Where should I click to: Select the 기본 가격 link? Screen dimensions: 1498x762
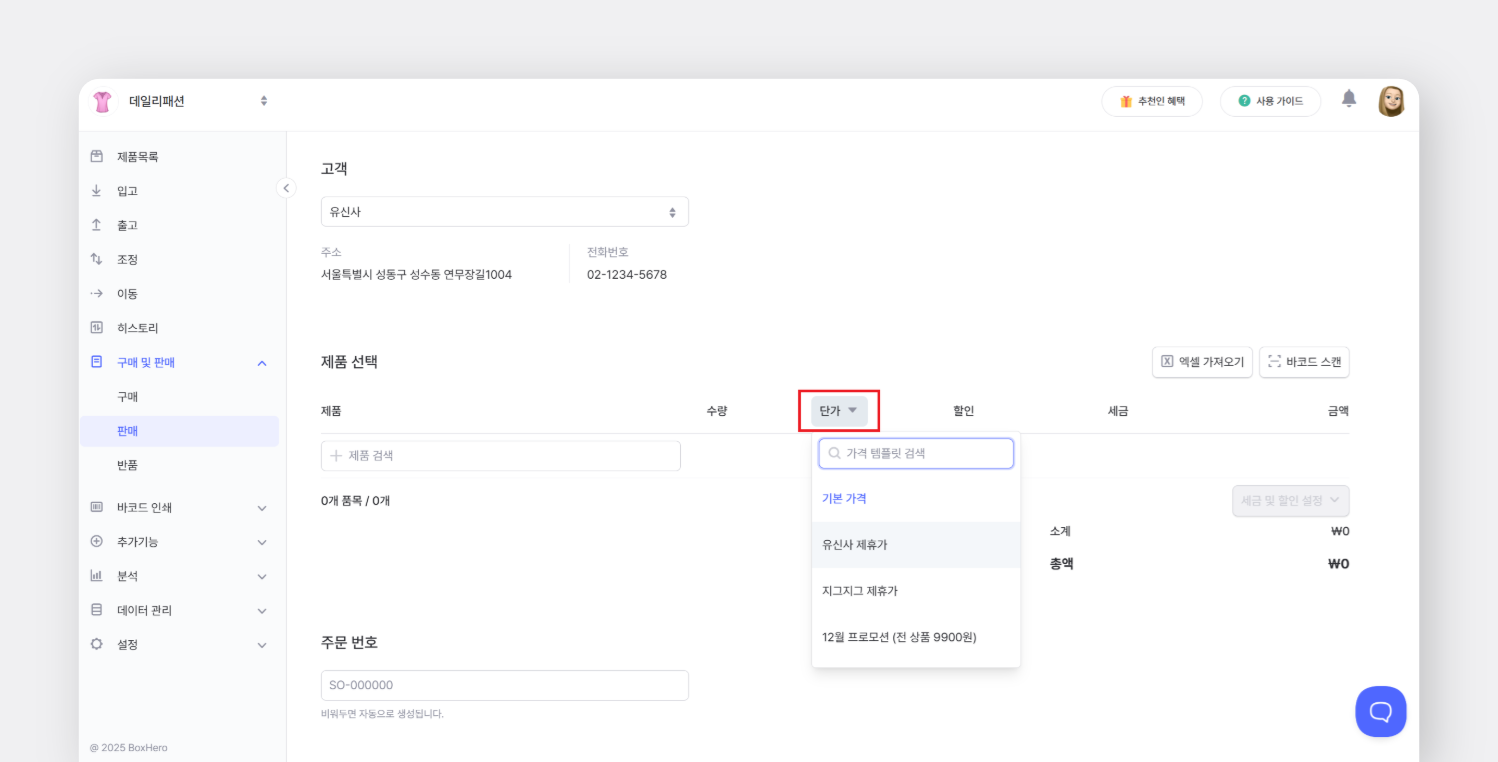[845, 497]
